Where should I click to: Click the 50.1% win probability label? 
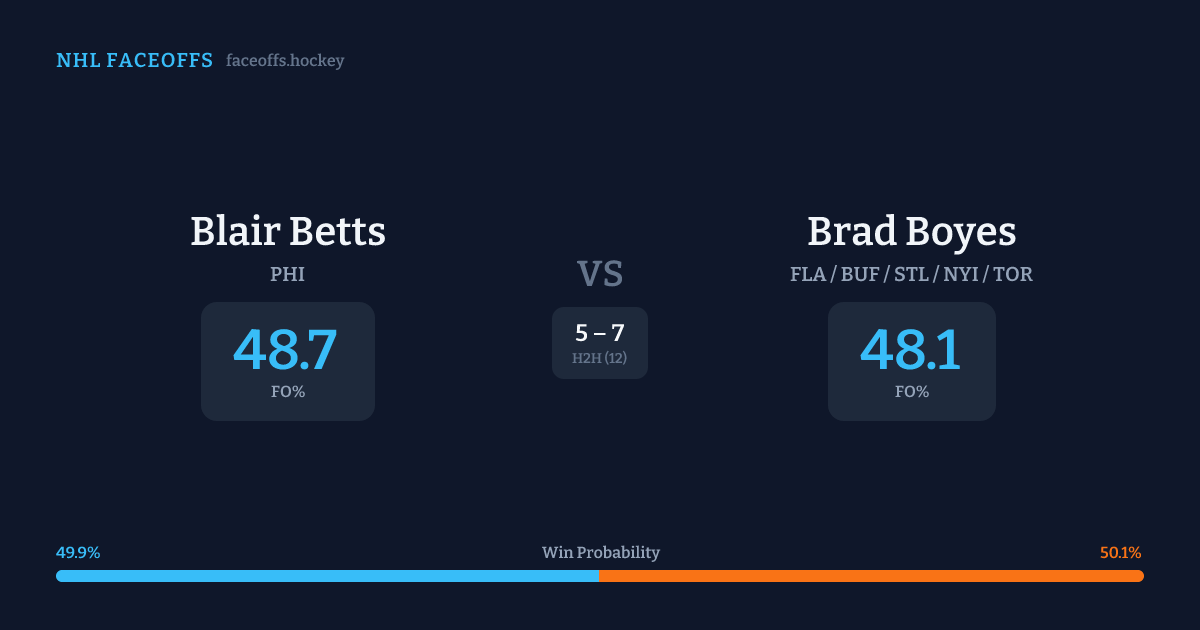click(1120, 553)
